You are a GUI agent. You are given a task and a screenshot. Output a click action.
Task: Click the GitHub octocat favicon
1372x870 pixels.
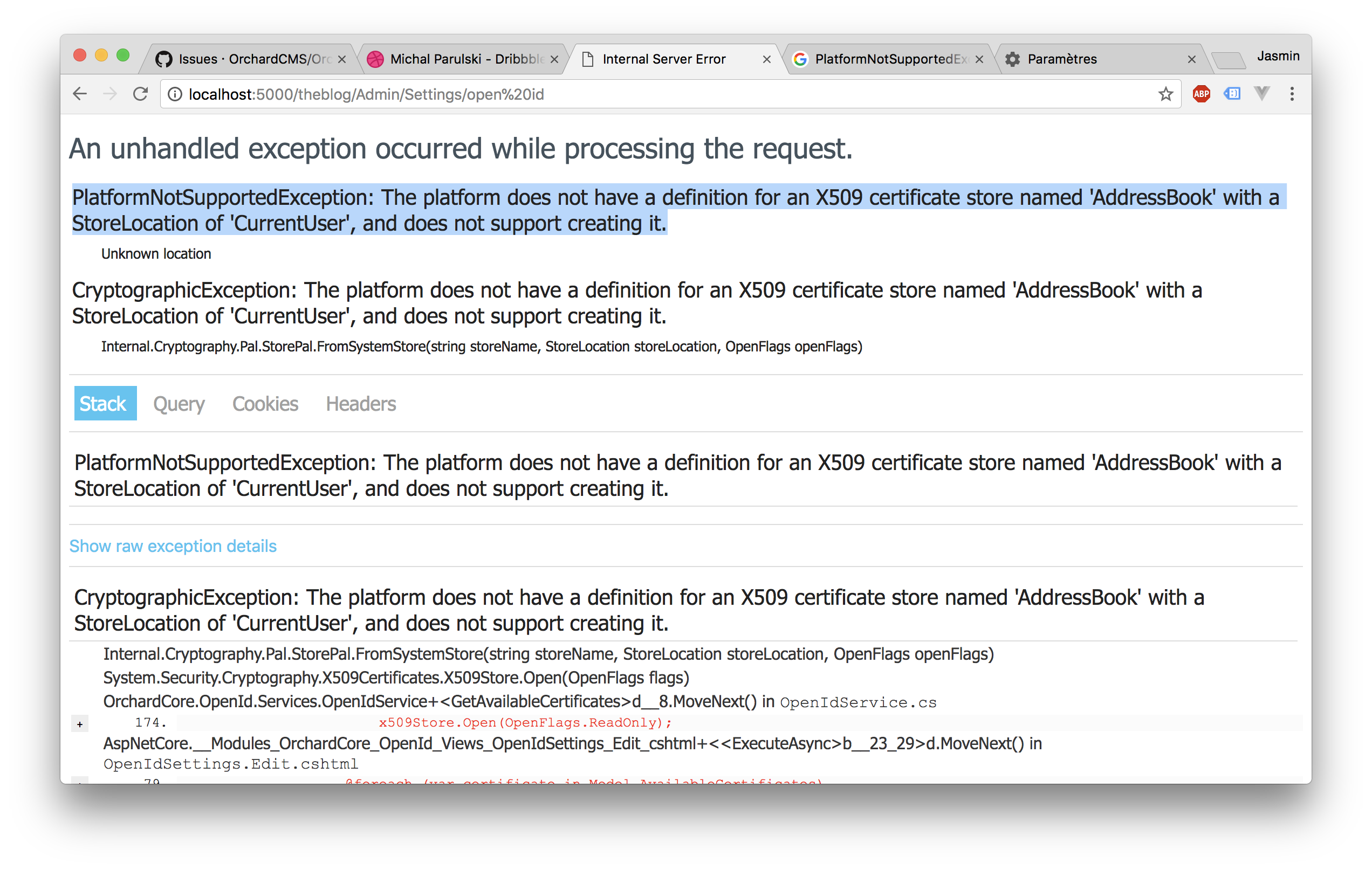tap(163, 59)
